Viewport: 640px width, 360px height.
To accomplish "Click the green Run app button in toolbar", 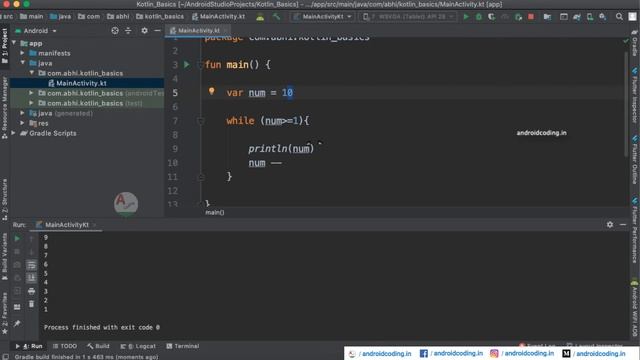I will [466, 17].
